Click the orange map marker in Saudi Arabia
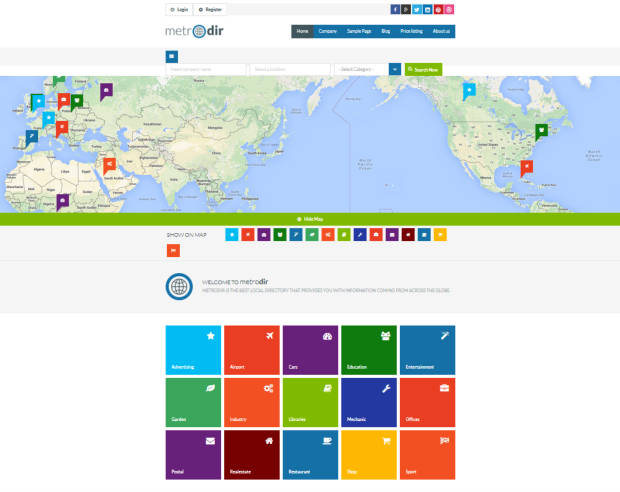The width and height of the screenshot is (620, 492). point(109,166)
